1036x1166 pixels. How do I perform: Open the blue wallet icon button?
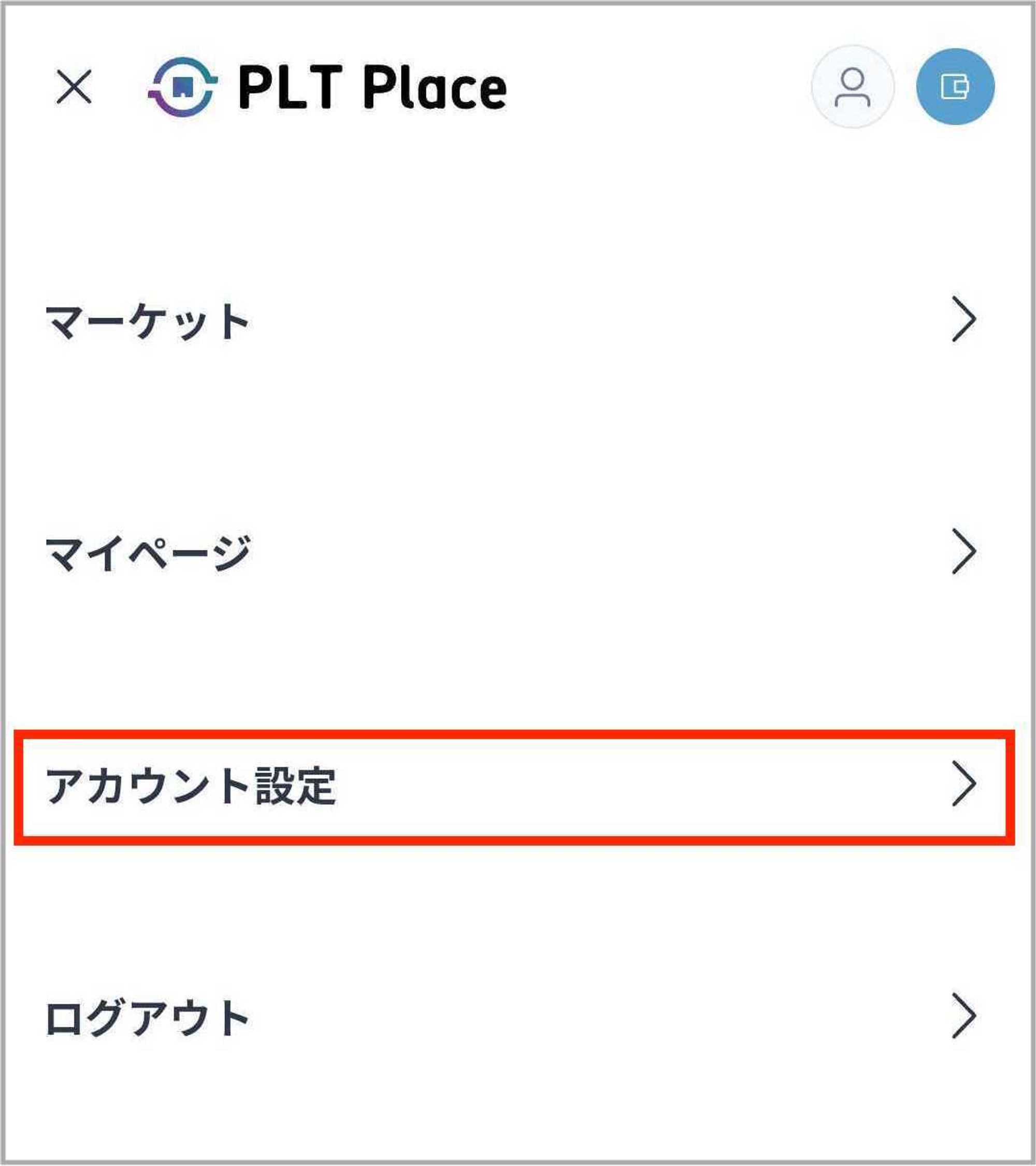click(955, 87)
